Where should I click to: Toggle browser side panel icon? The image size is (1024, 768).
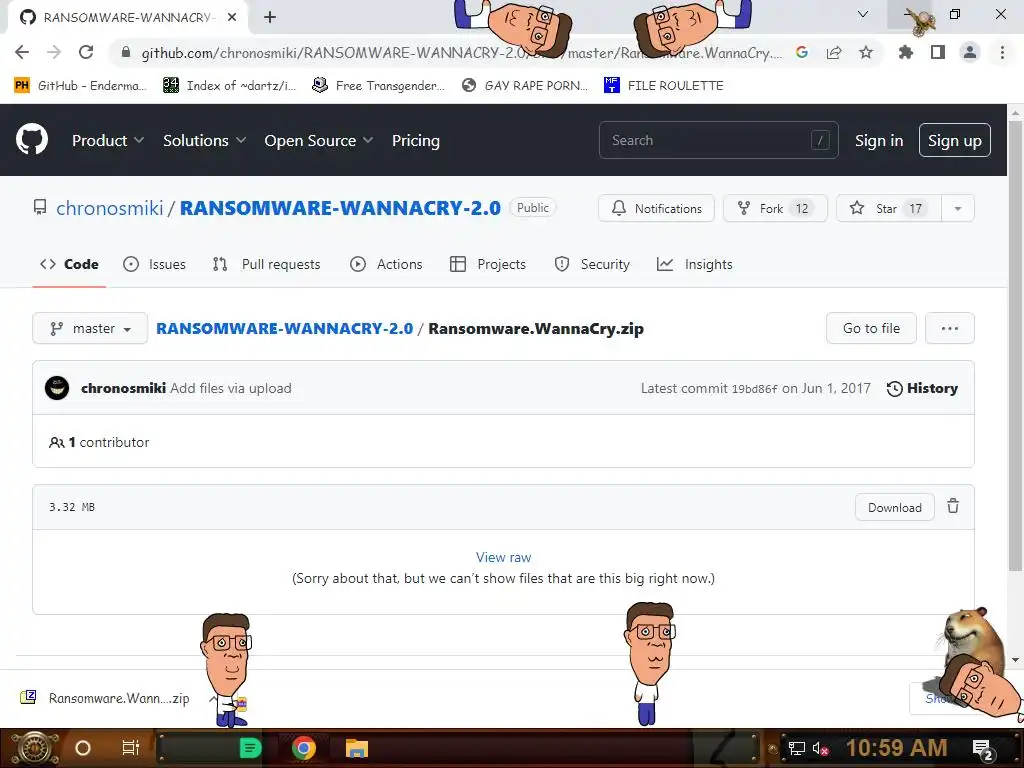click(x=938, y=52)
